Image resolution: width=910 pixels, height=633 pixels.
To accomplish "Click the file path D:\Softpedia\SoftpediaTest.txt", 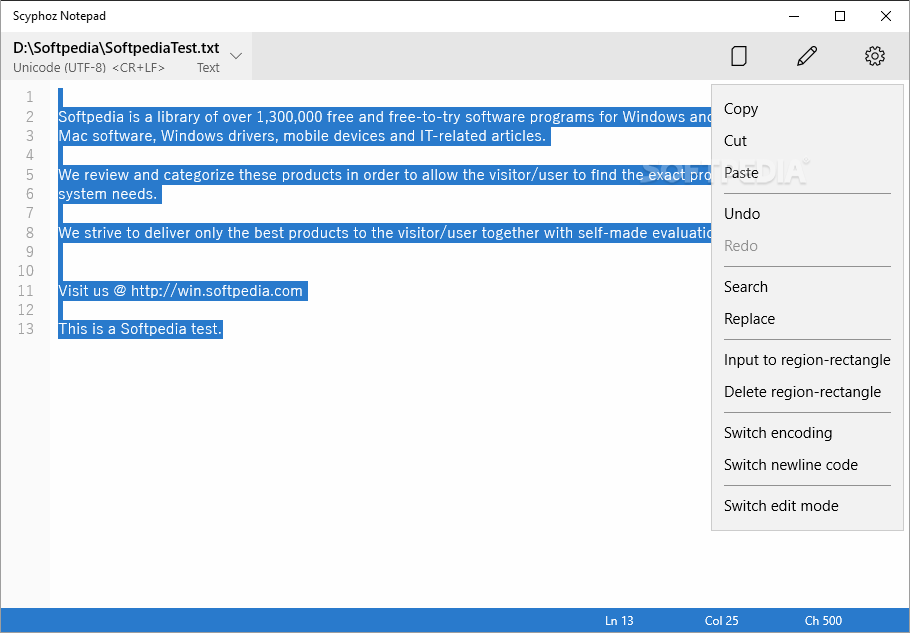I will [x=116, y=48].
